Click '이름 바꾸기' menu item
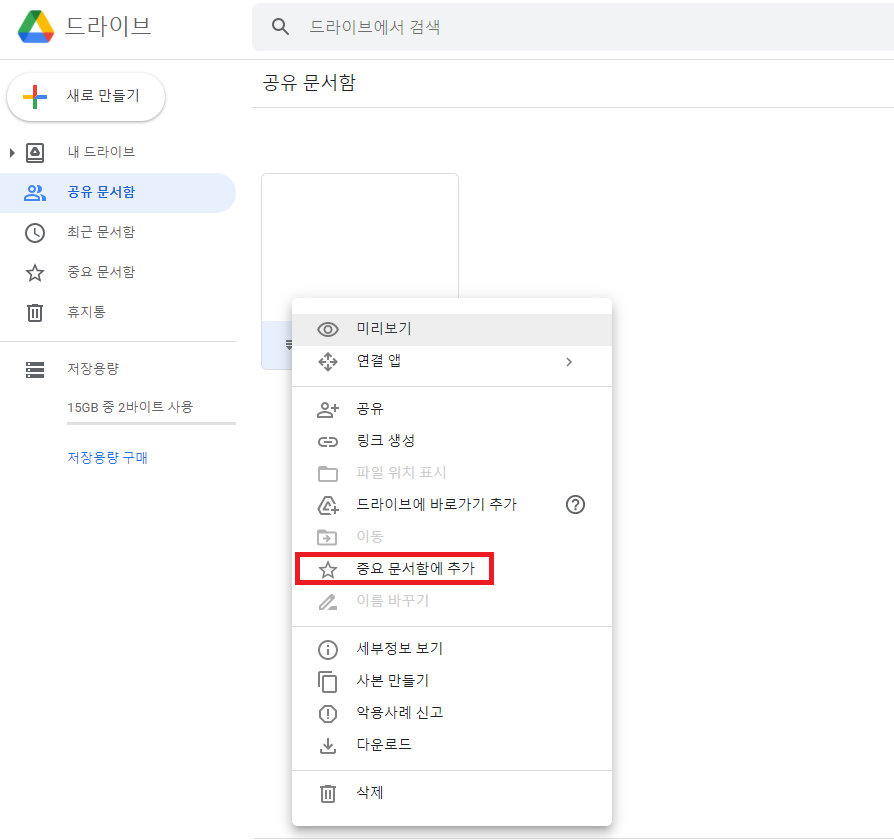This screenshot has width=894, height=840. coord(452,601)
